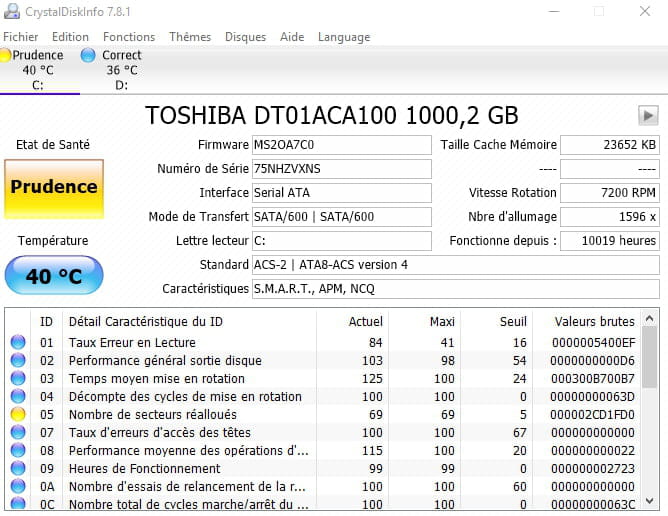Click raw value 000300B700B7
668x516 pixels.
coord(593,378)
